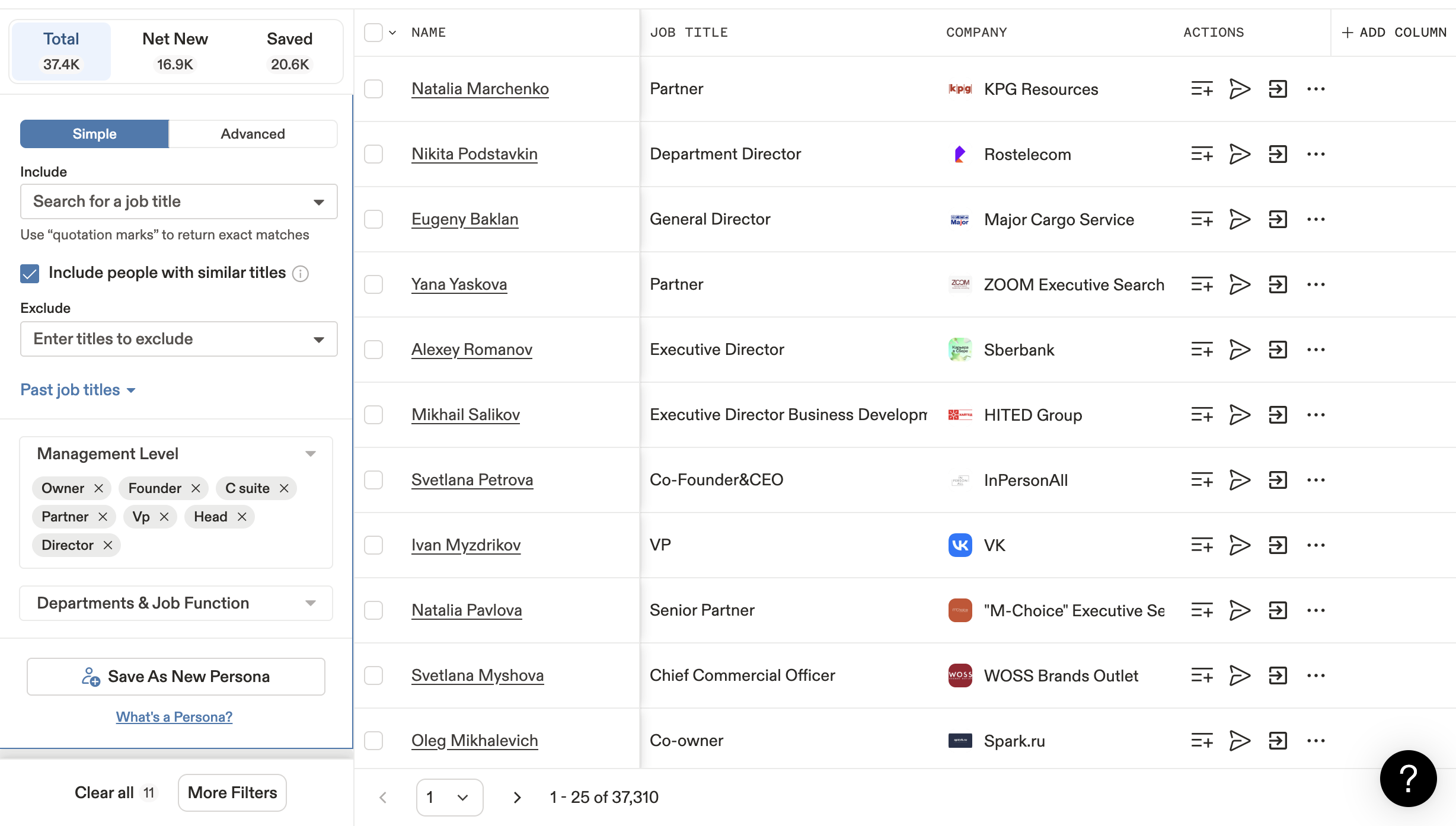Viewport: 1456px width, 826px height.
Task: Click export icon for Eugeny Baklan row
Action: [1278, 219]
